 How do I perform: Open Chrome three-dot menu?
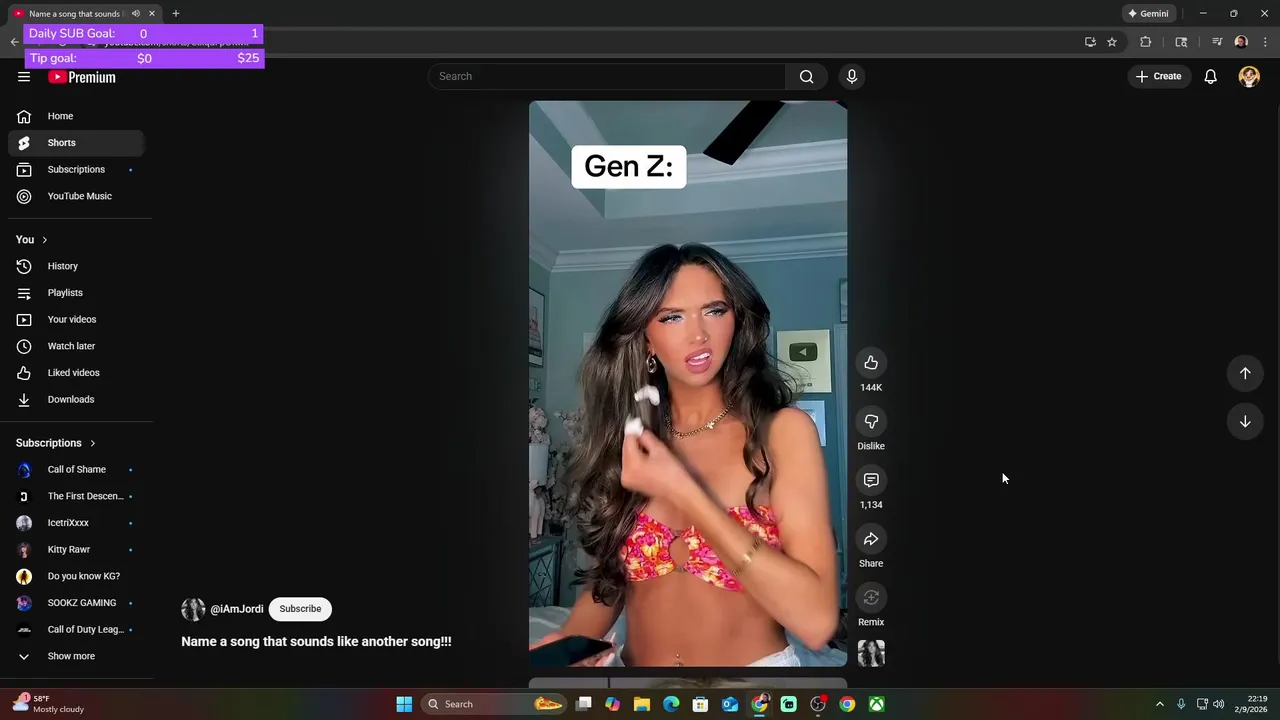(1266, 42)
